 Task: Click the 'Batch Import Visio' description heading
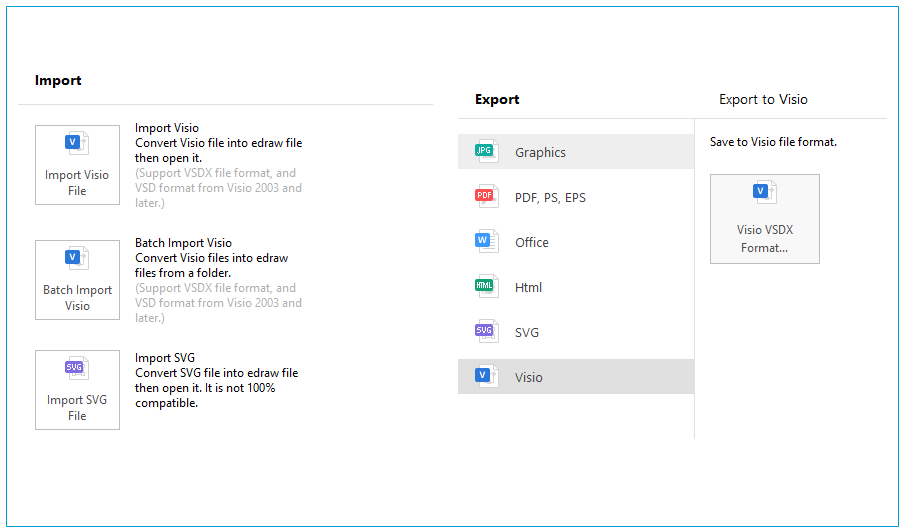click(x=183, y=243)
